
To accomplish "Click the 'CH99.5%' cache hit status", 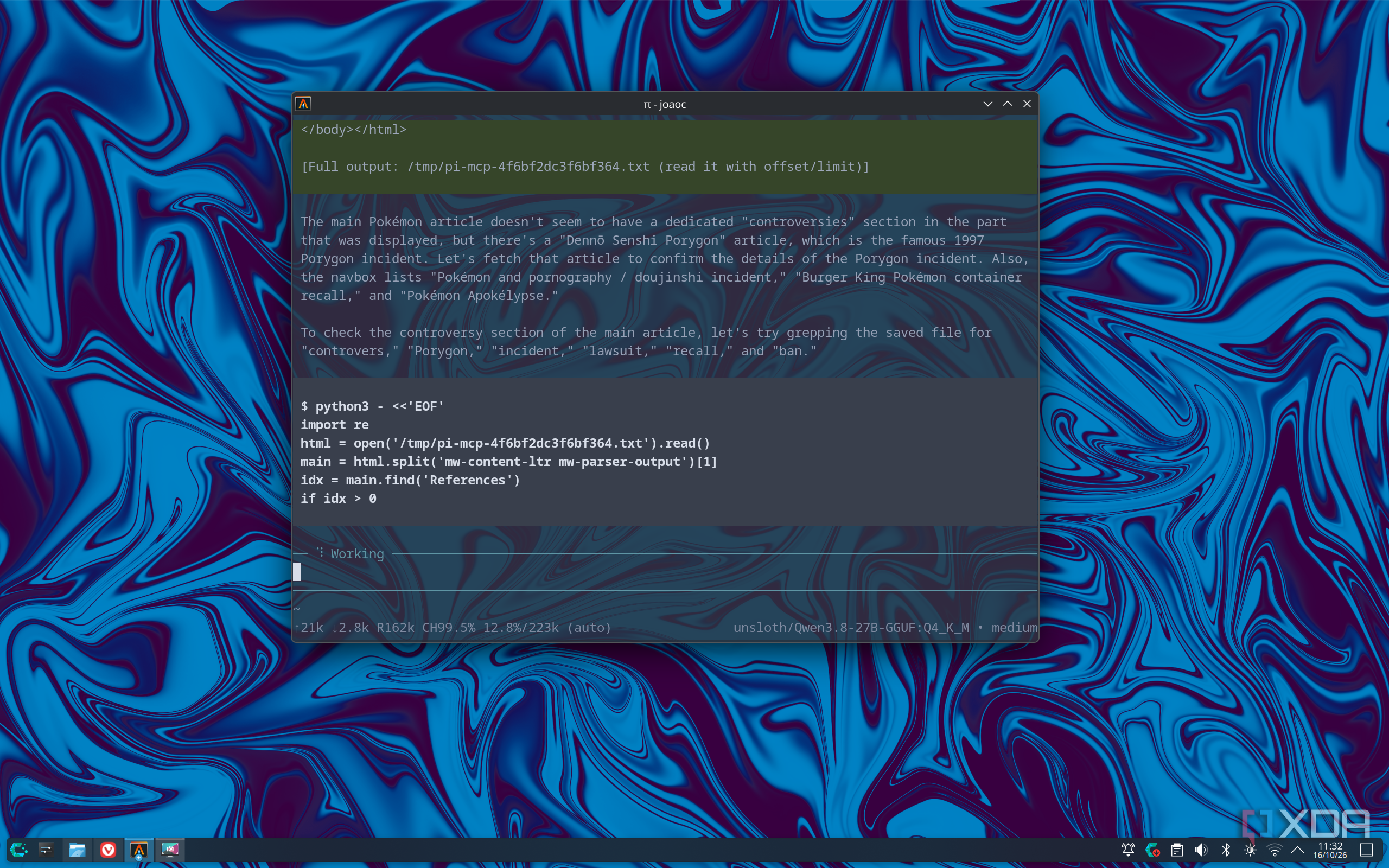I will [449, 628].
